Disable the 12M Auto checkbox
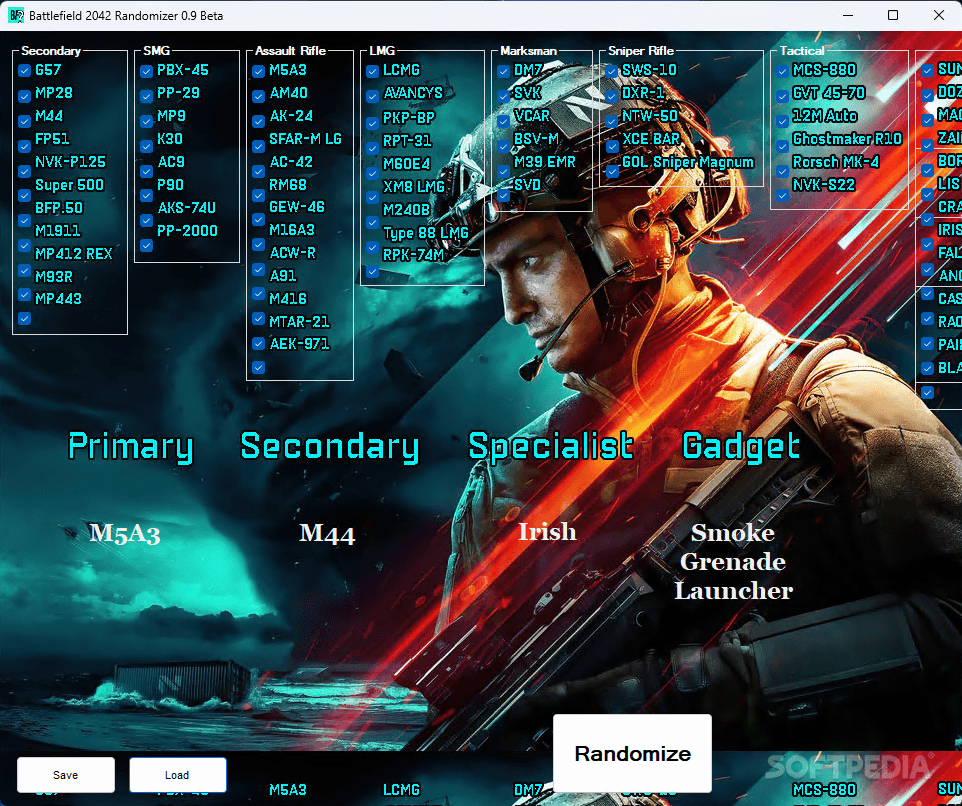 pos(782,121)
